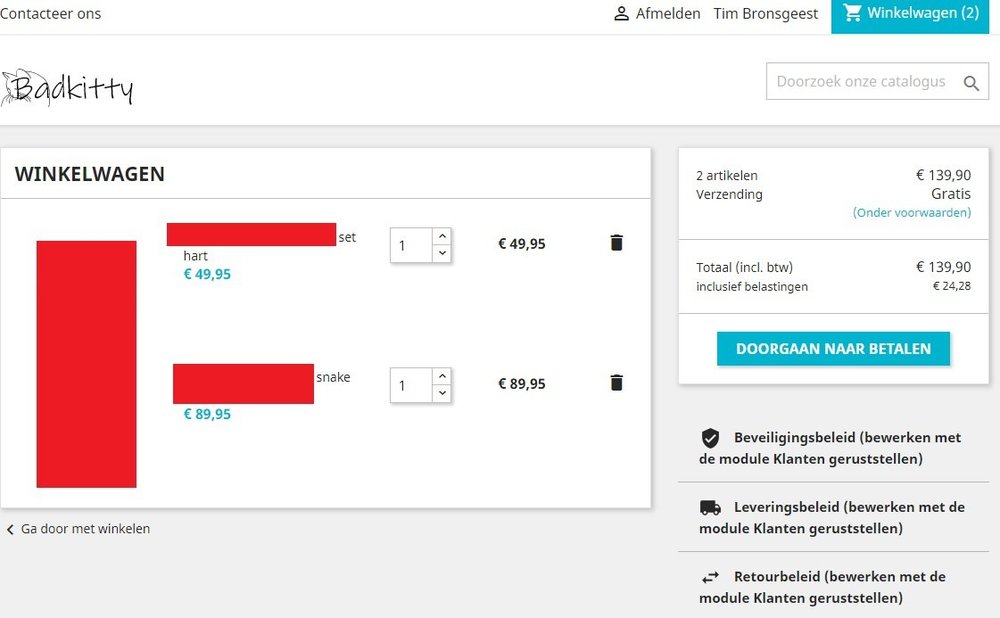The width and height of the screenshot is (1000, 618).
Task: Delete the hart set item with trash icon
Action: pos(616,243)
